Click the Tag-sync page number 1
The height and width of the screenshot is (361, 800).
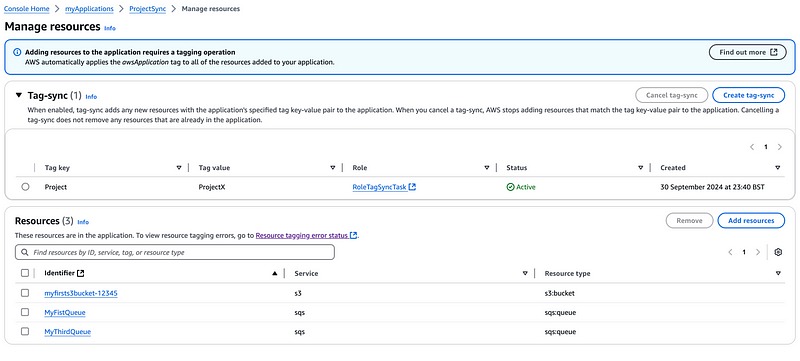[x=766, y=147]
